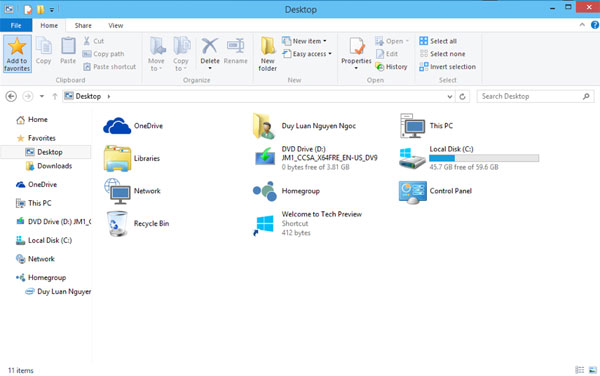Open file History from ribbon
Viewport: 600px width, 376px height.
pyautogui.click(x=391, y=67)
